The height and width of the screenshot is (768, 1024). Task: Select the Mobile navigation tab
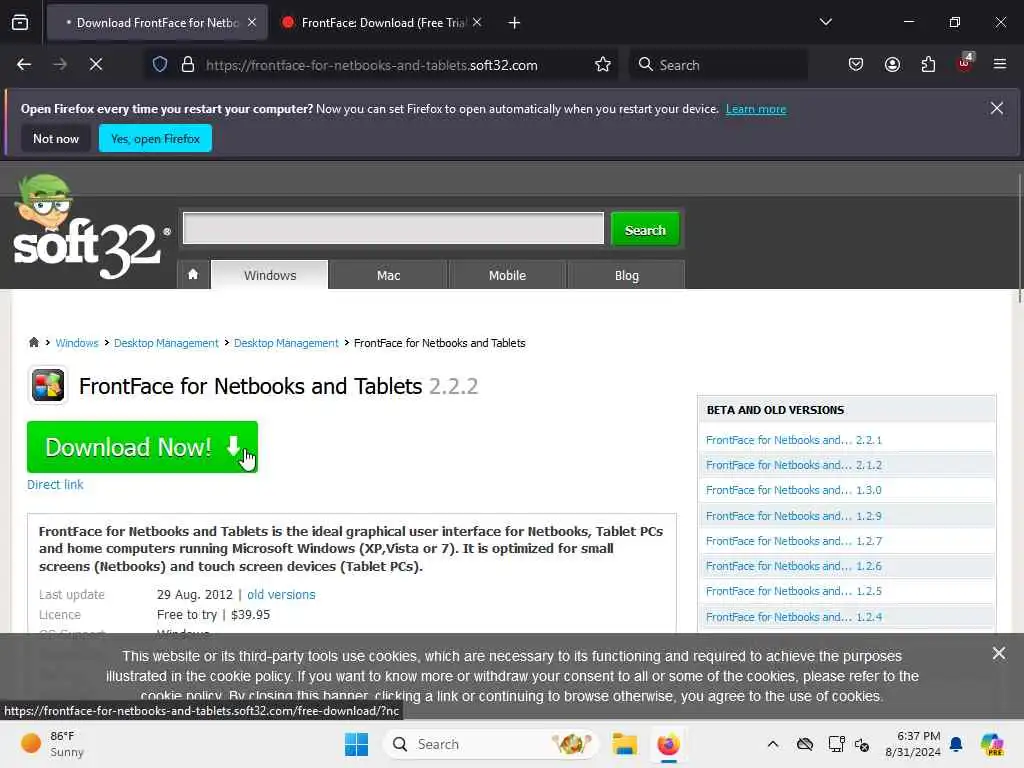[507, 275]
